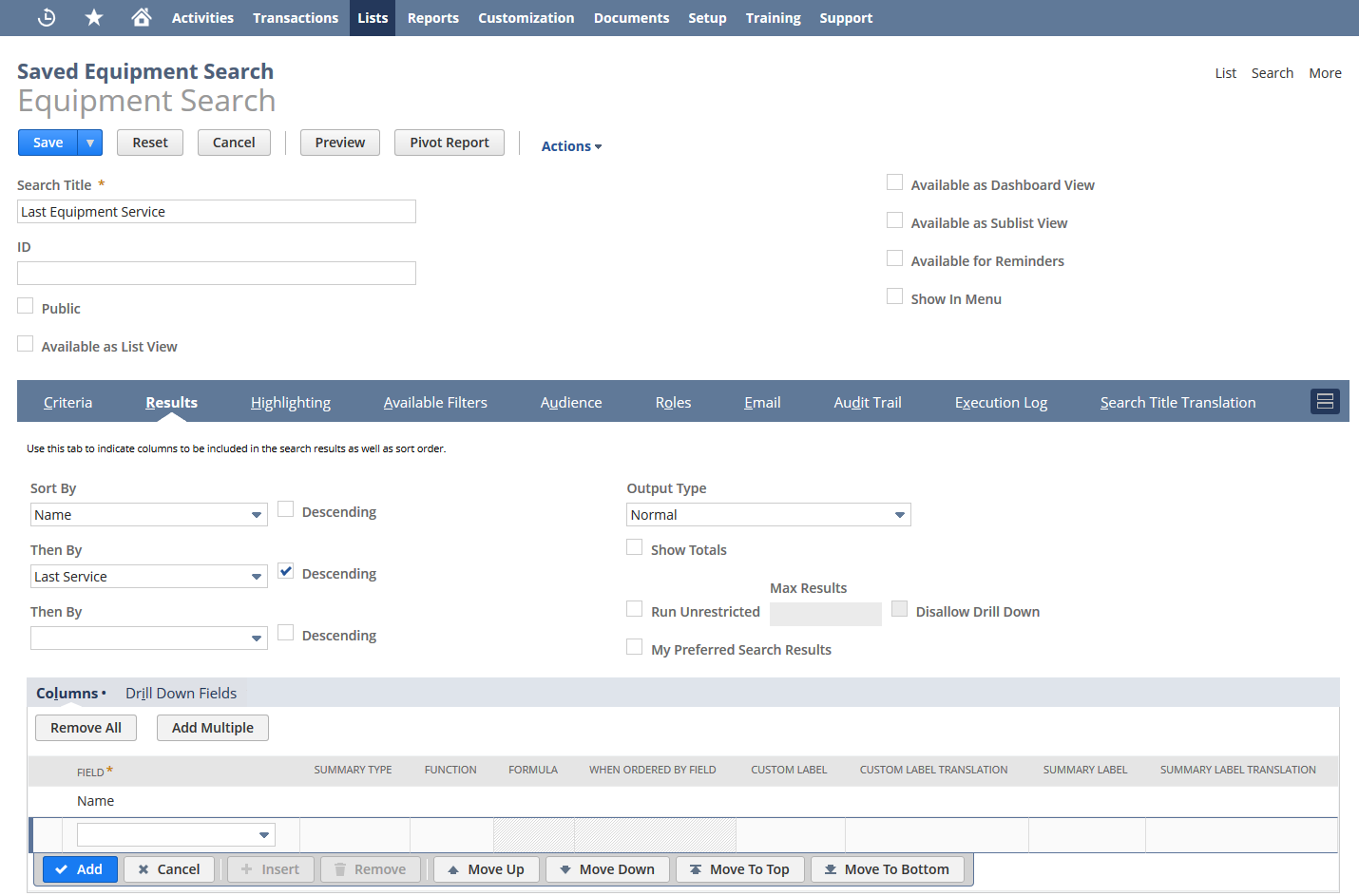Image resolution: width=1359 pixels, height=896 pixels.
Task: Enable Run Unrestricted
Action: click(x=635, y=609)
